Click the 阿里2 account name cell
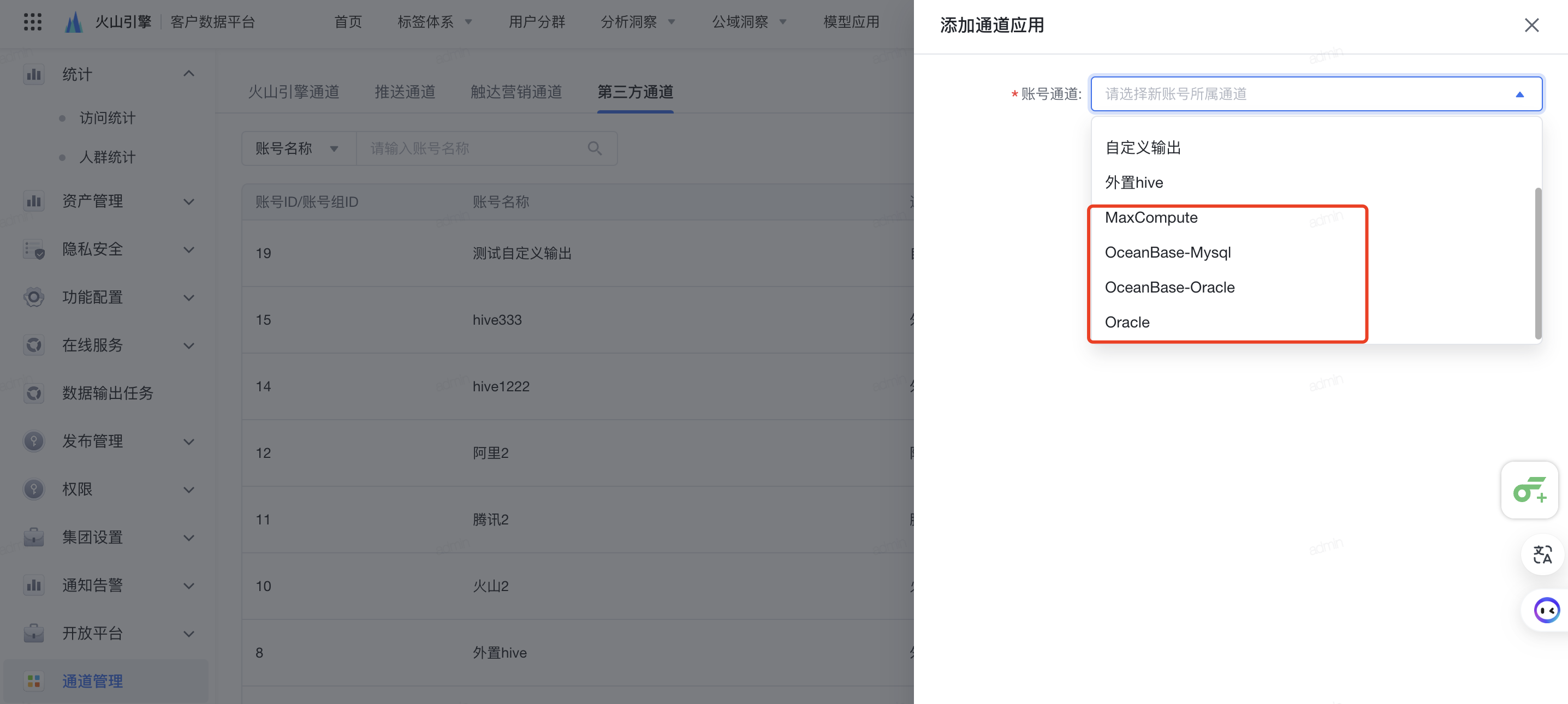The image size is (1568, 704). coord(490,453)
